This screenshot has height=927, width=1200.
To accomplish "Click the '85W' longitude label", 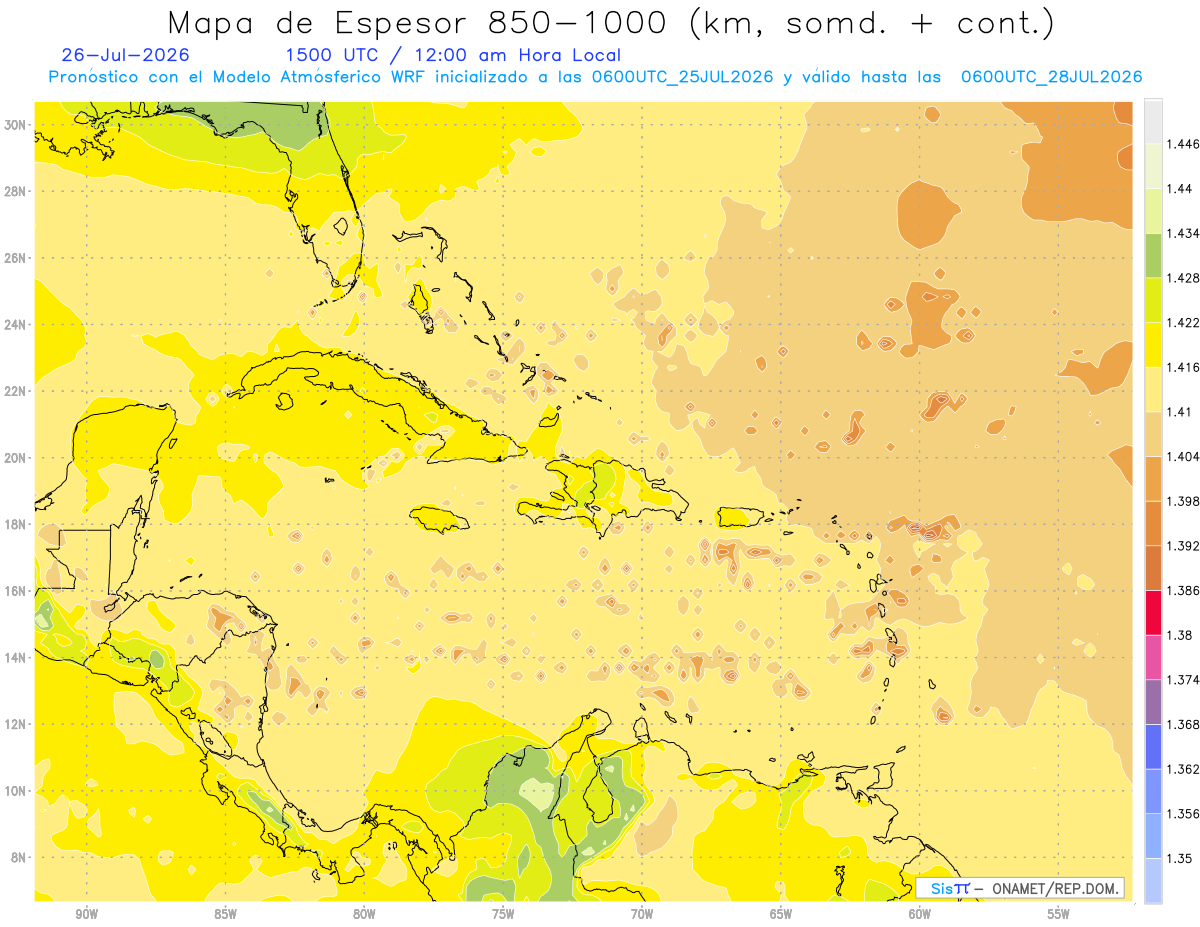I will (x=225, y=914).
